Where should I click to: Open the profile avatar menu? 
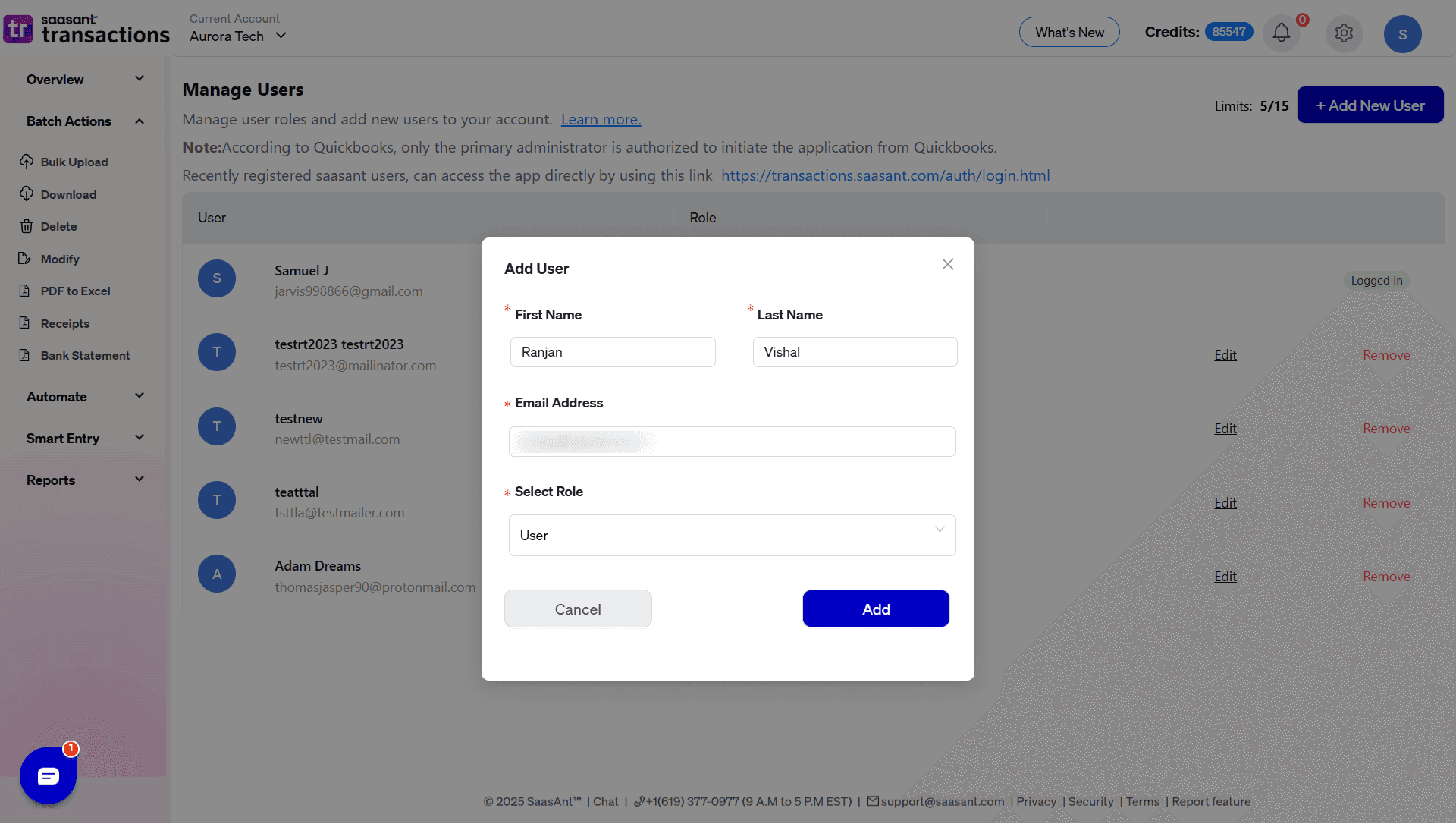coord(1403,33)
